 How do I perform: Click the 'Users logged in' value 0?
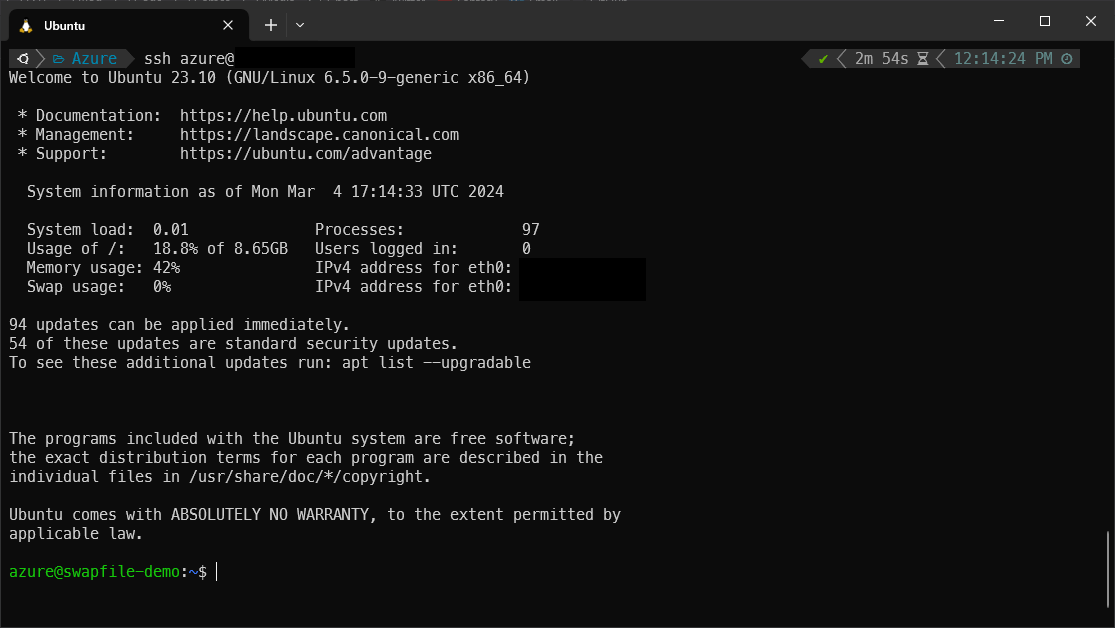click(x=526, y=249)
